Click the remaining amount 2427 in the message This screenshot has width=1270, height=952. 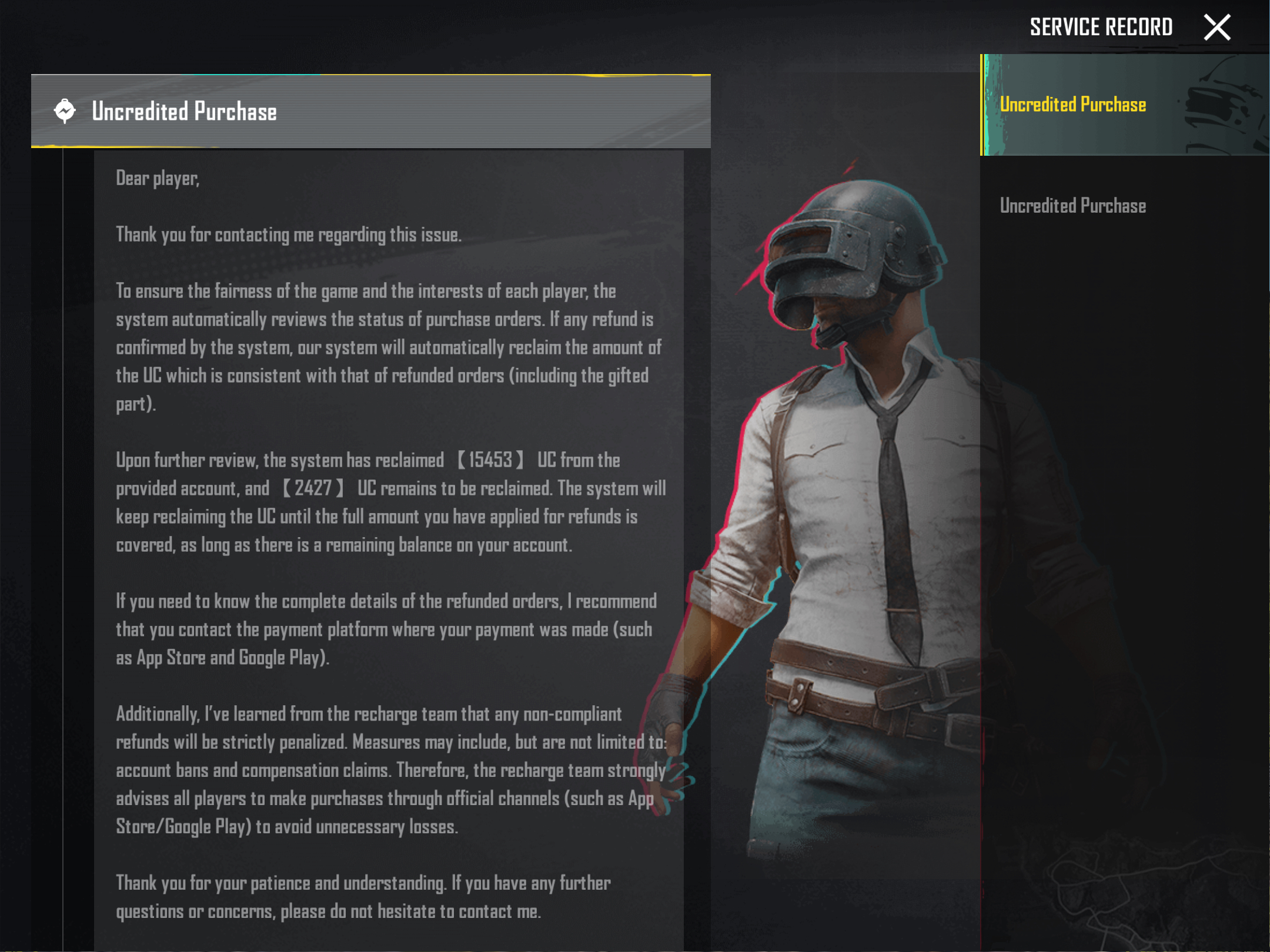[313, 488]
